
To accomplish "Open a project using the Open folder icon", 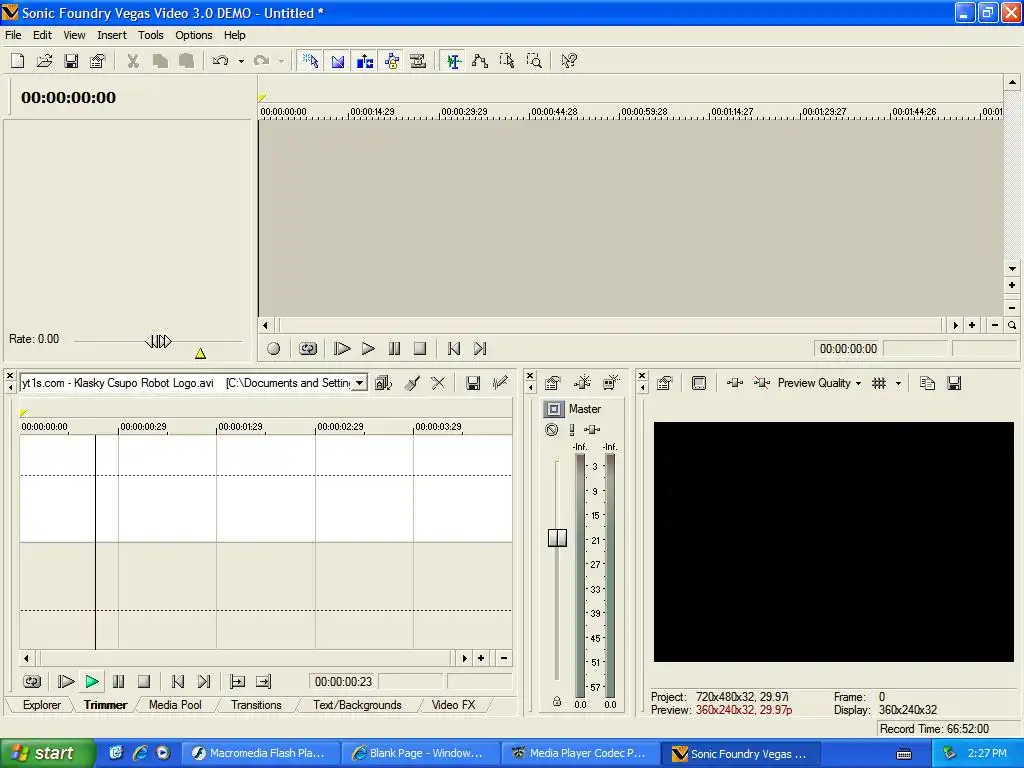I will (44, 61).
